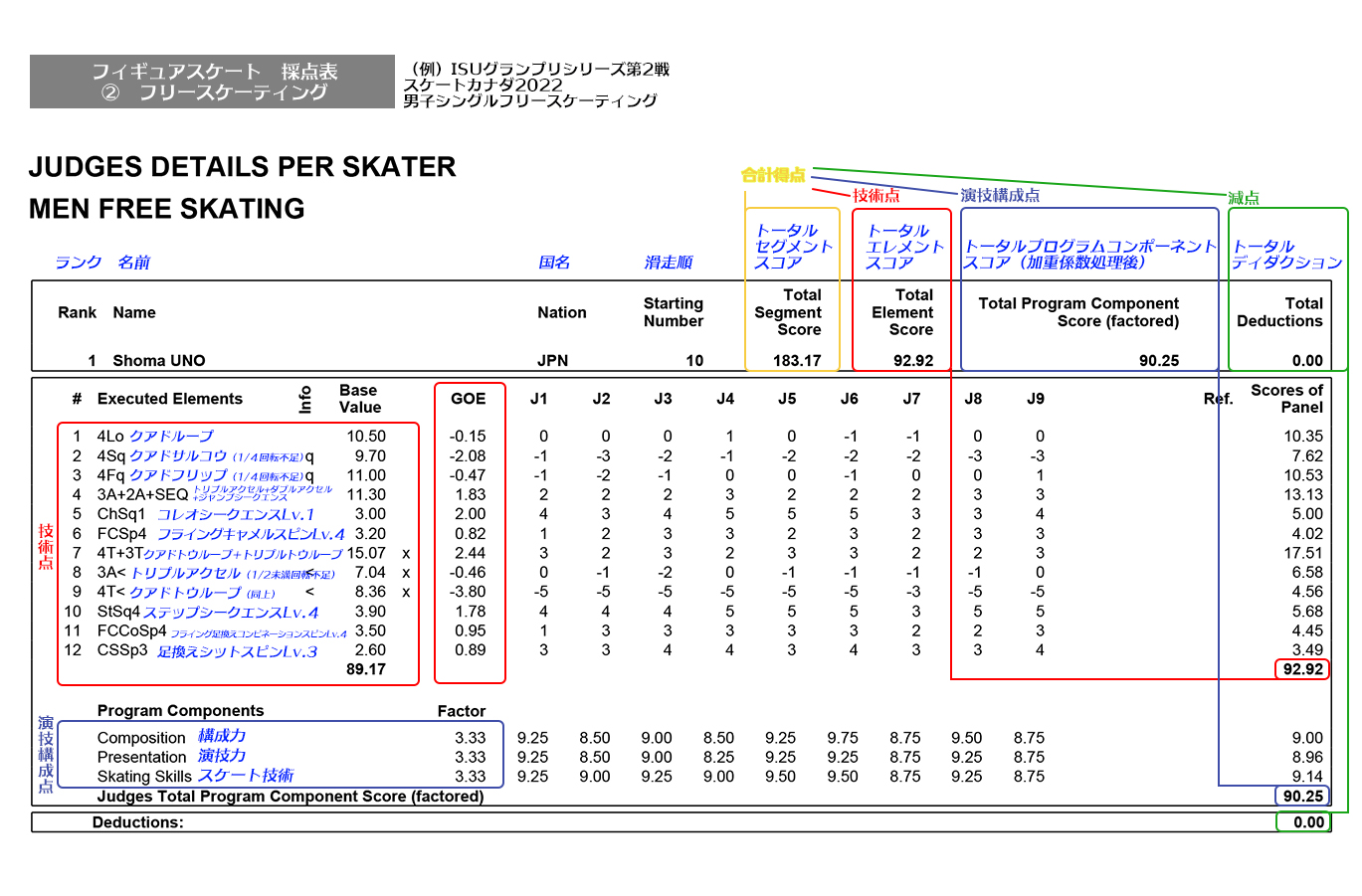Image resolution: width=1362 pixels, height=896 pixels.
Task: Click the panel score 17.51
Action: pos(1303,554)
